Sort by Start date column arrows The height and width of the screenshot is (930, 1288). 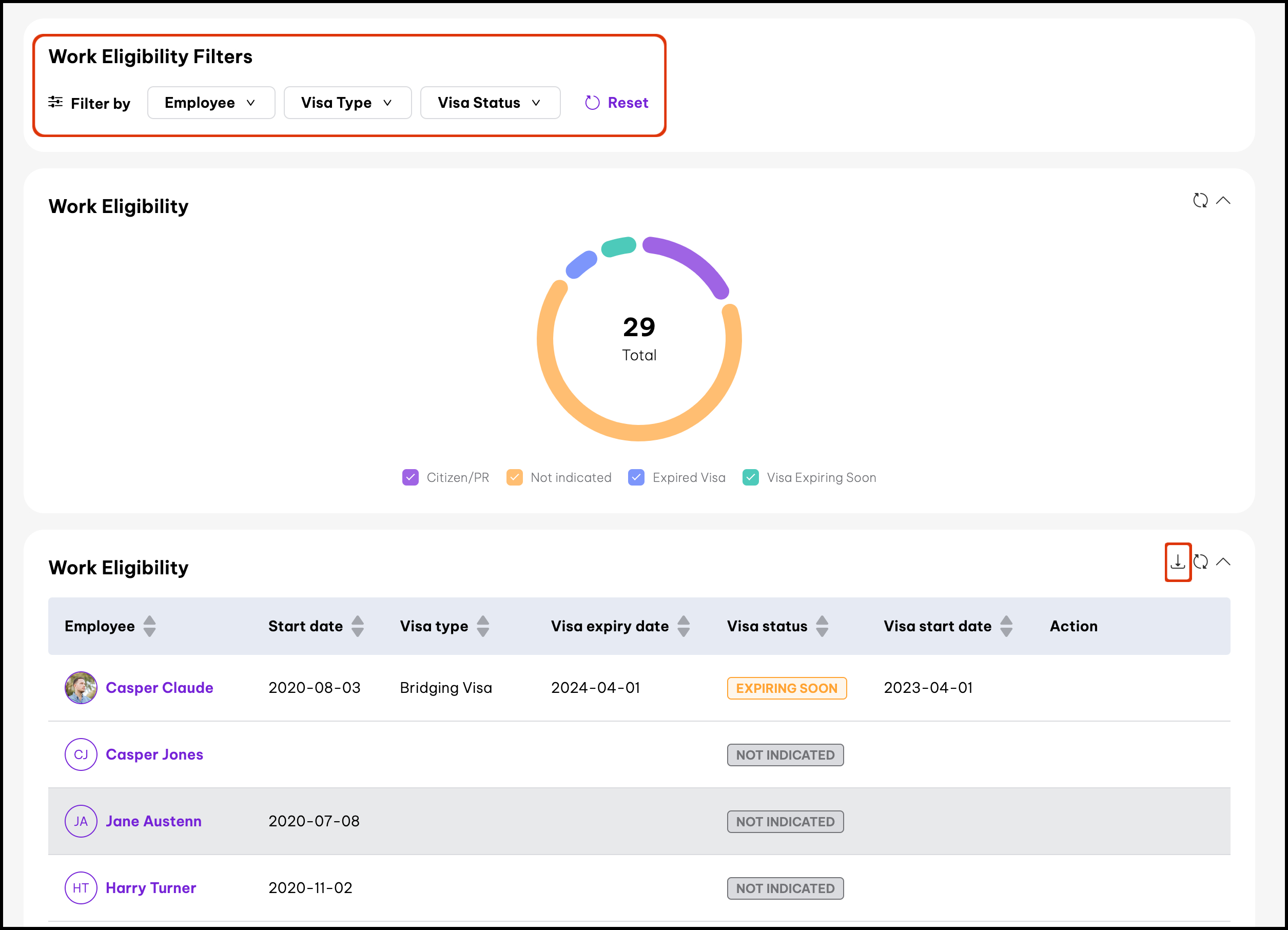coord(357,626)
